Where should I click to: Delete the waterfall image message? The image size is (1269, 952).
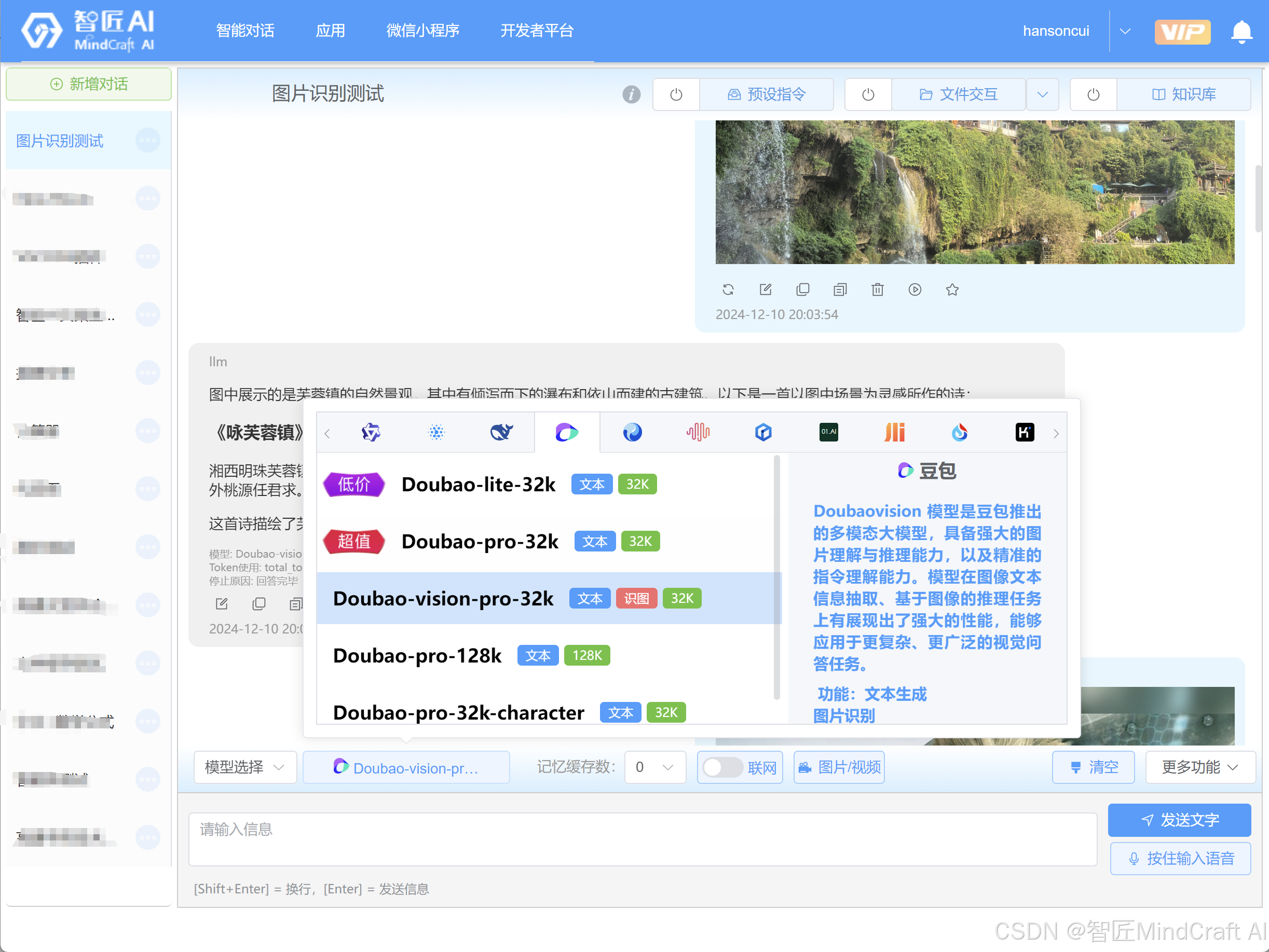[877, 289]
